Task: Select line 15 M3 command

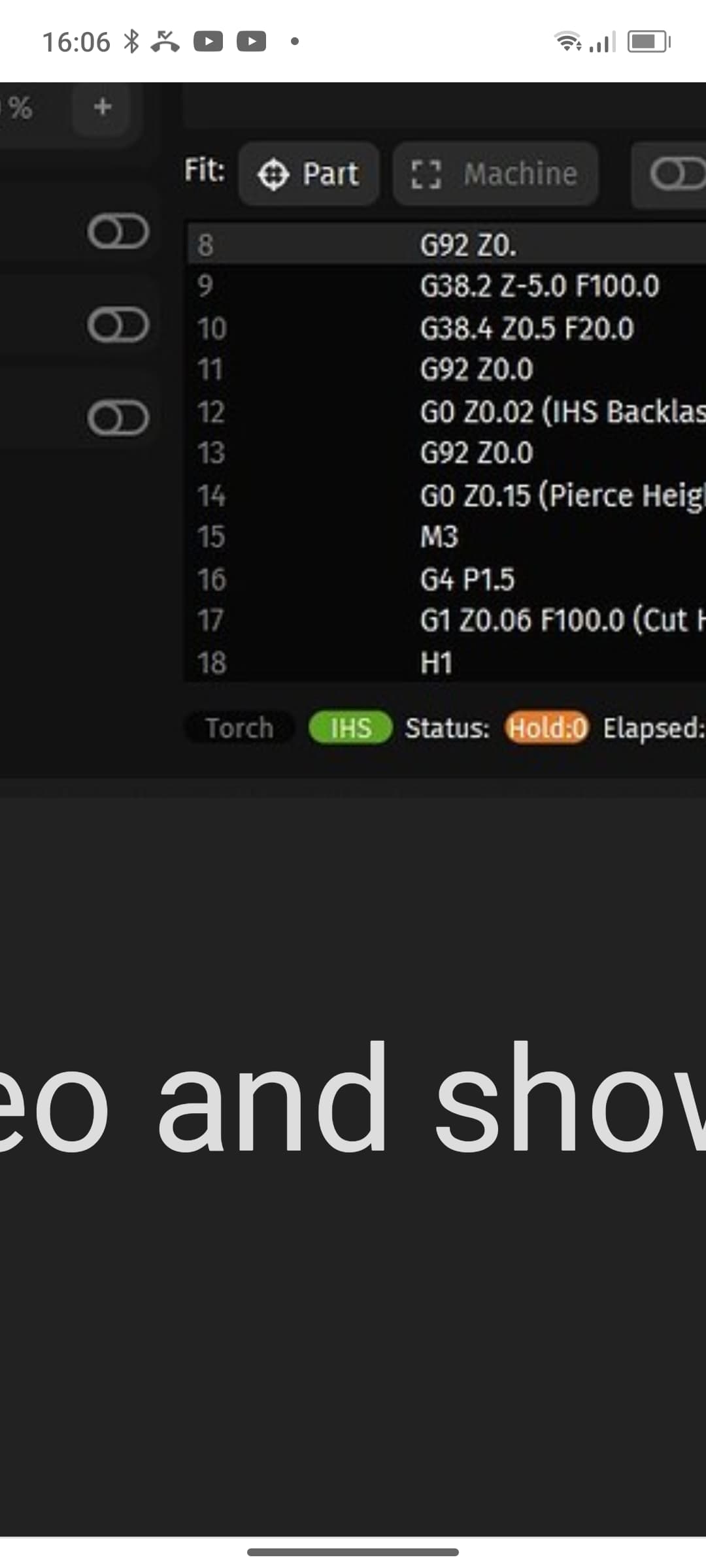Action: click(446, 536)
